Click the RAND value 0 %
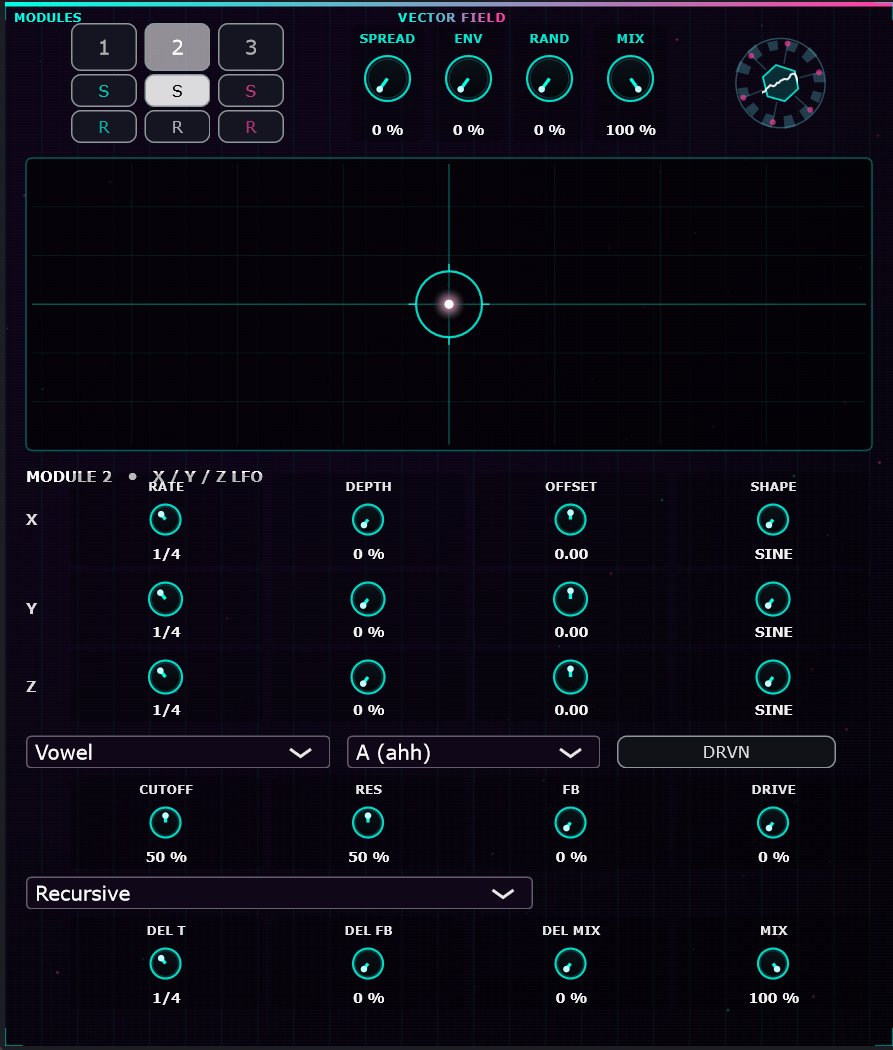 coord(550,130)
